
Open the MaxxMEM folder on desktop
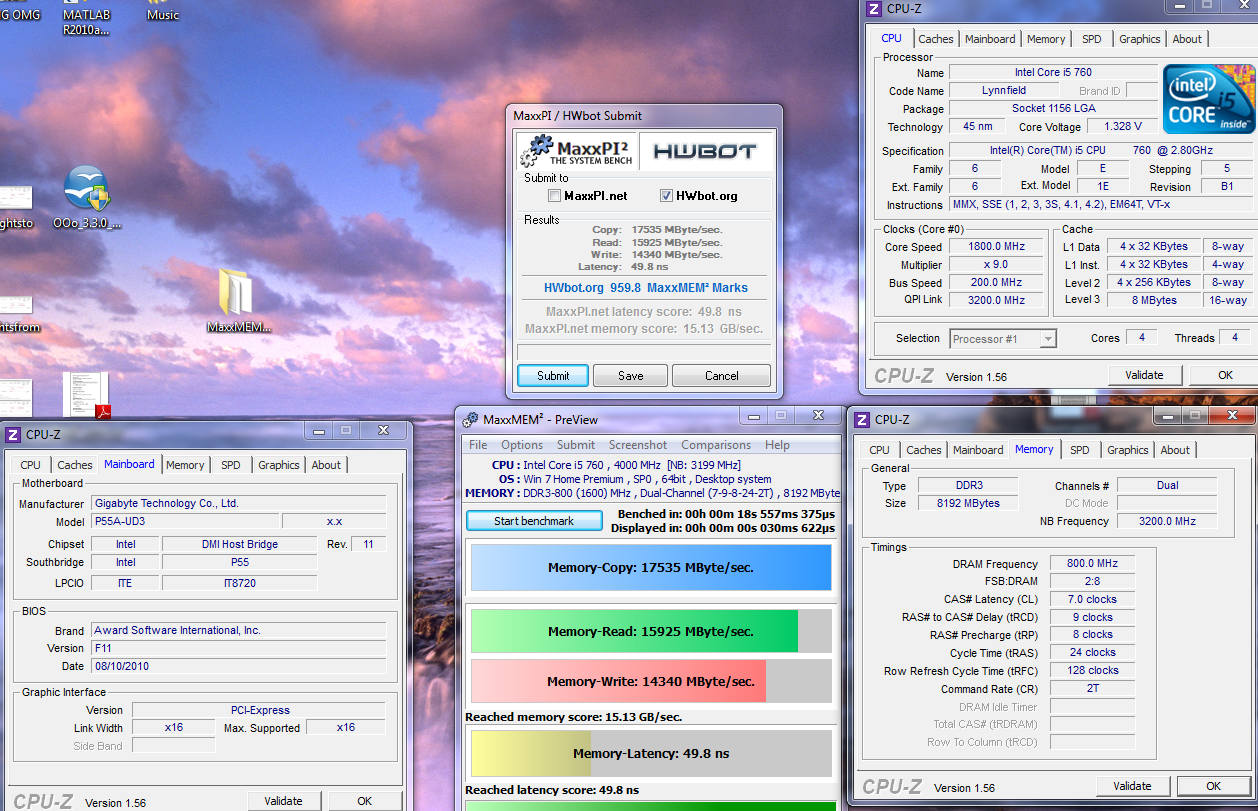(x=237, y=300)
